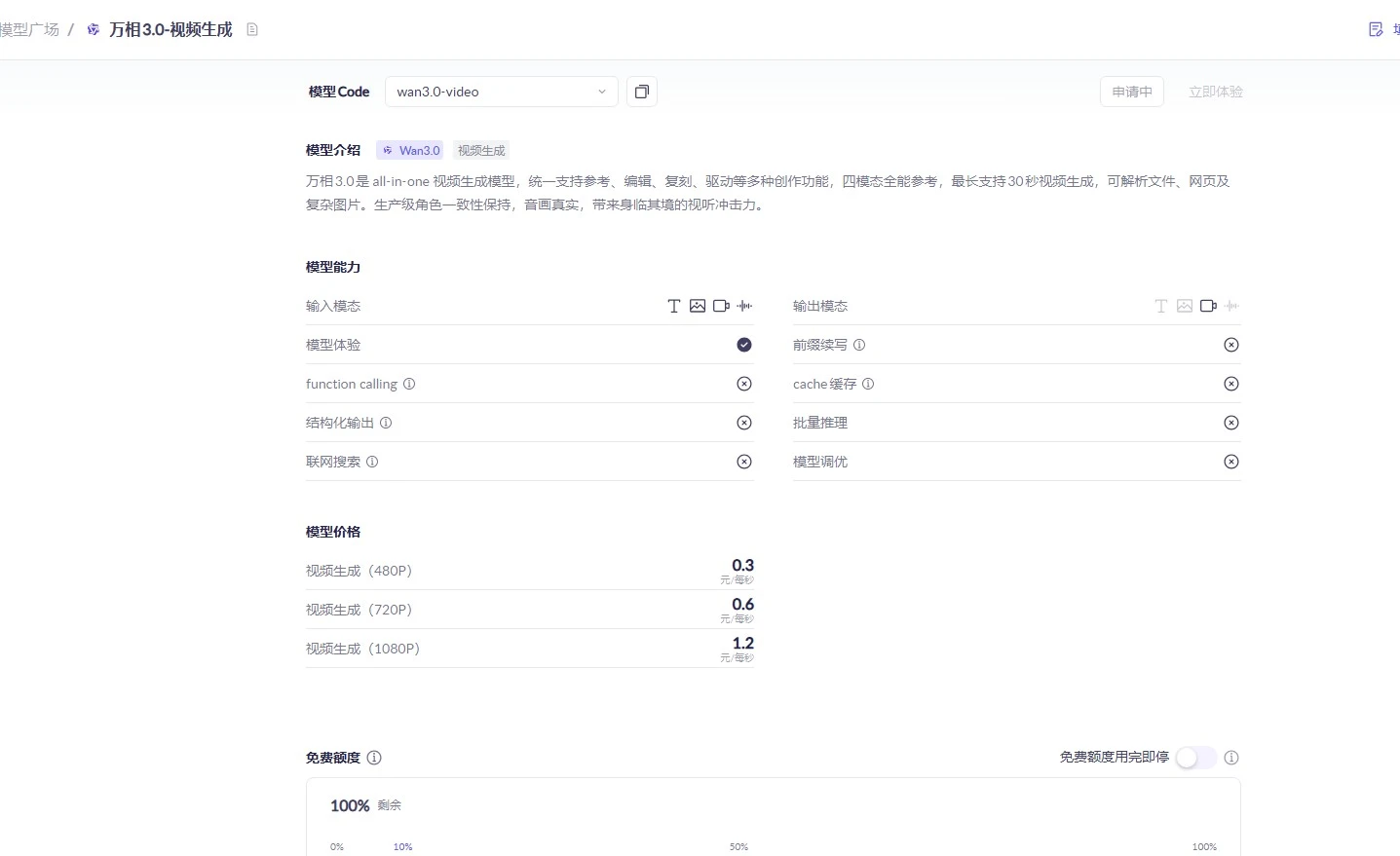This screenshot has width=1400, height=856.
Task: Click the 模型体验 label
Action: click(x=333, y=345)
